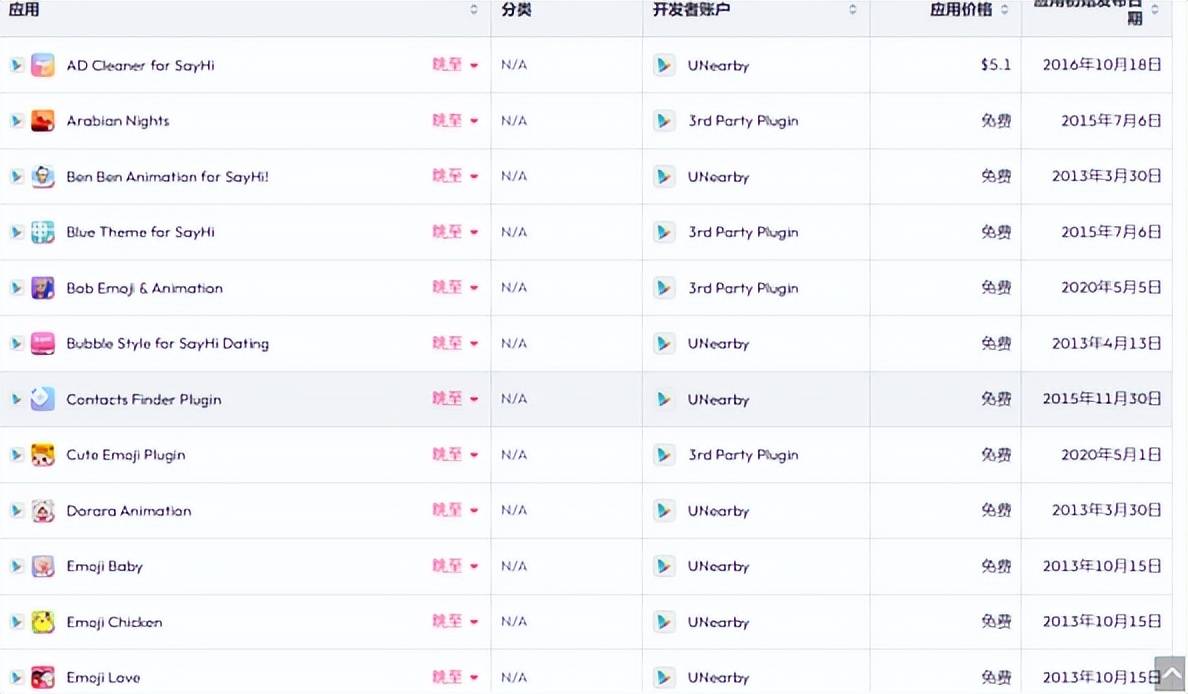Image resolution: width=1188 pixels, height=694 pixels.
Task: Open the 跳至 dropdown for Arabian Nights
Action: click(x=455, y=120)
